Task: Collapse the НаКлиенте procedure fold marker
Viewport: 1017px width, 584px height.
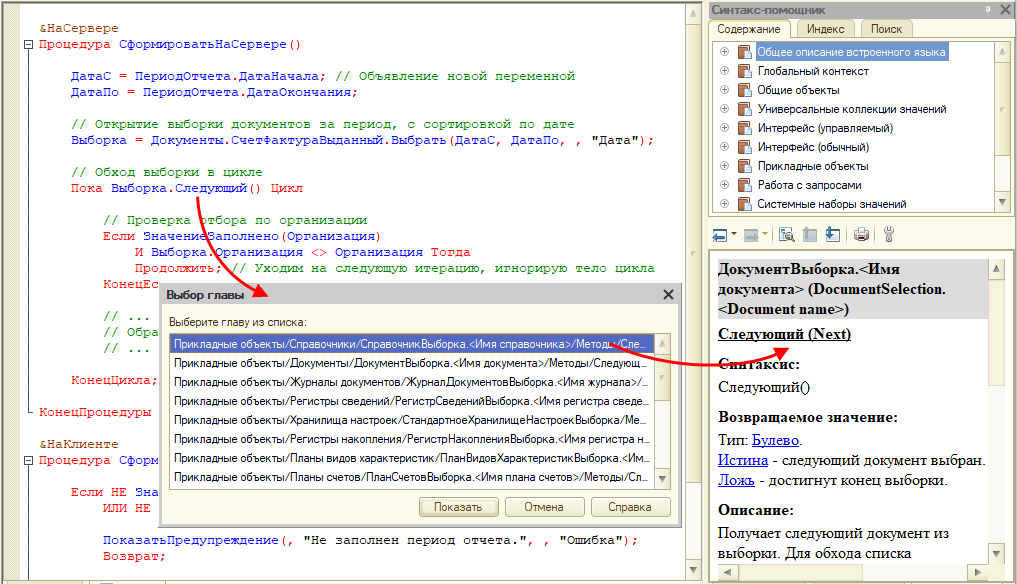Action: coord(28,461)
